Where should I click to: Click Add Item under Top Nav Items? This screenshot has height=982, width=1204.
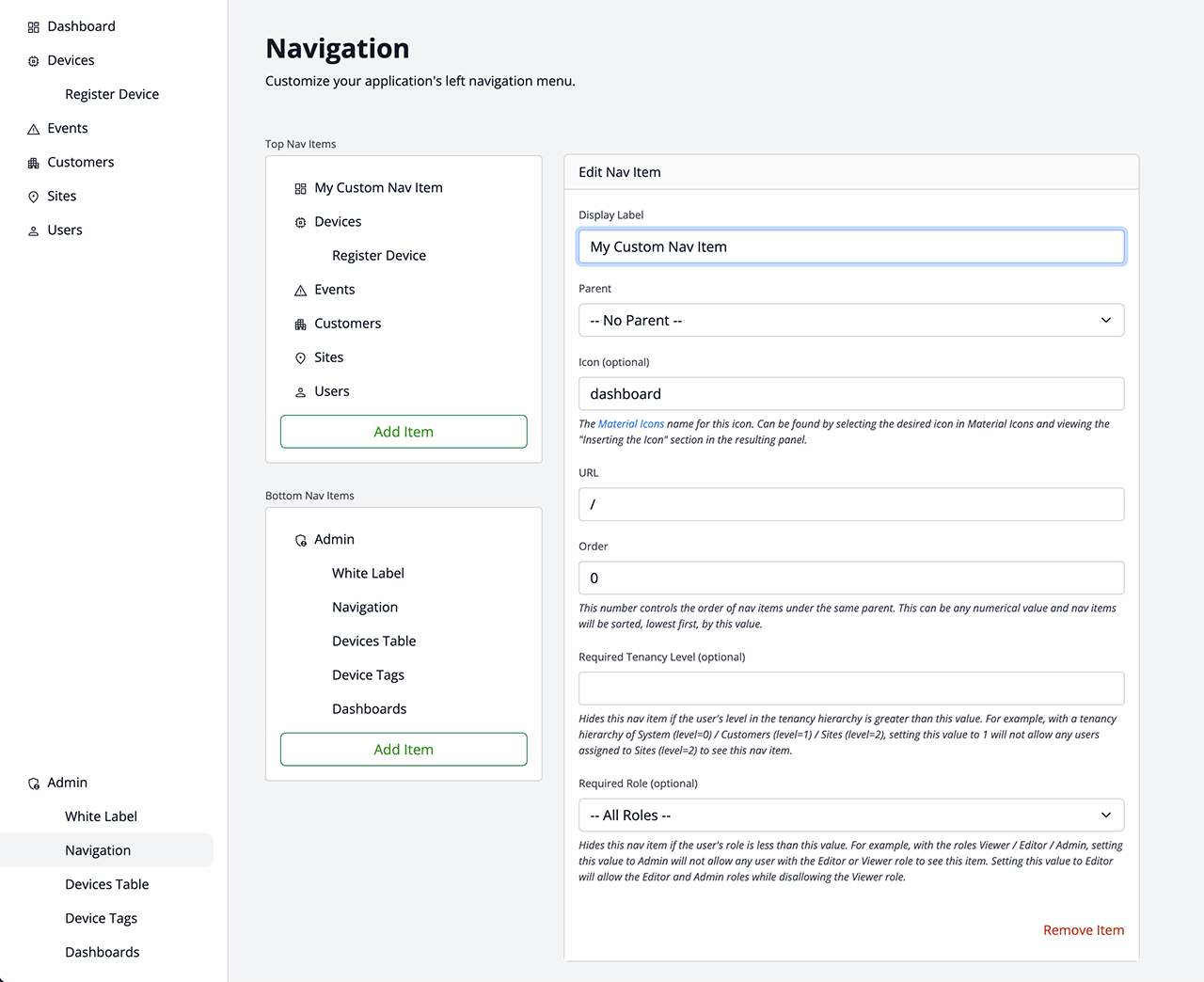click(404, 432)
